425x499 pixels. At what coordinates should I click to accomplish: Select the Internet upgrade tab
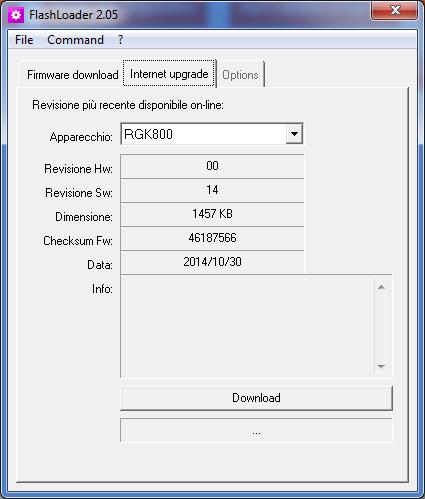point(169,73)
